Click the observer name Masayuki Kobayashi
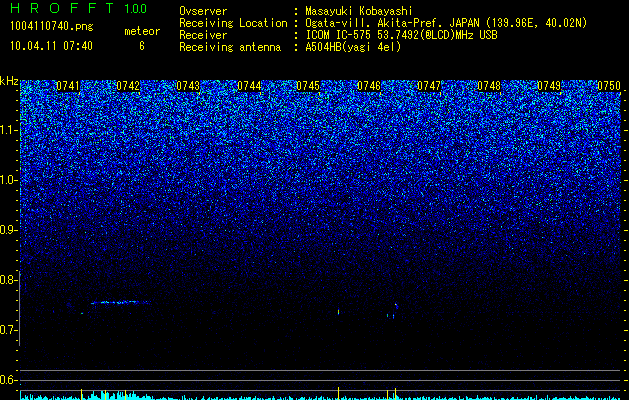Viewport: 629px width, 400px height. point(358,11)
